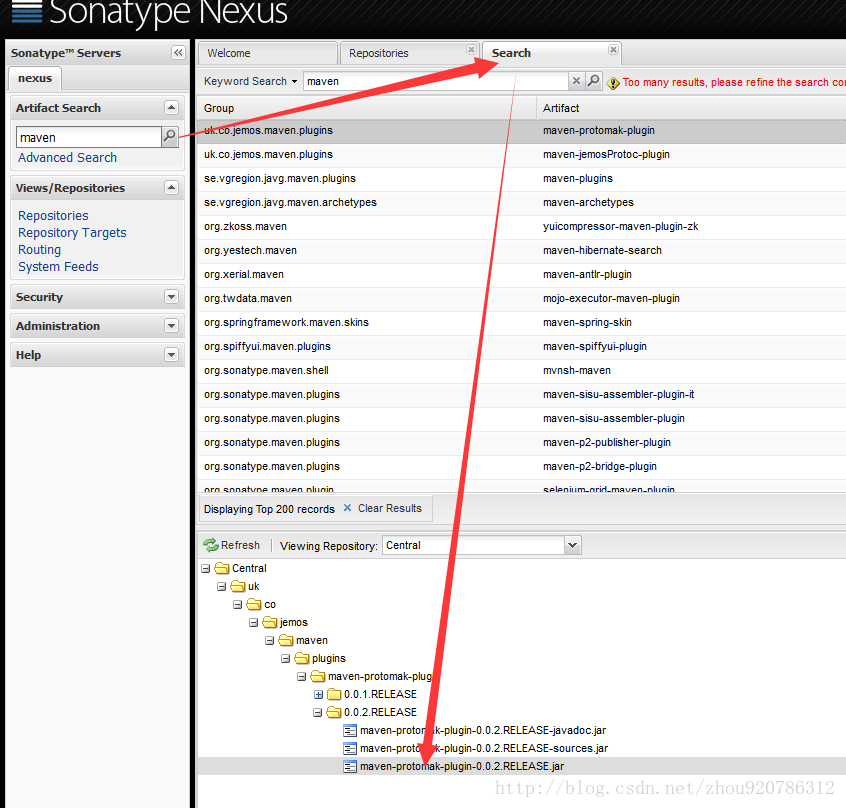846x808 pixels.
Task: Switch to the Welcome tab
Action: 268,53
